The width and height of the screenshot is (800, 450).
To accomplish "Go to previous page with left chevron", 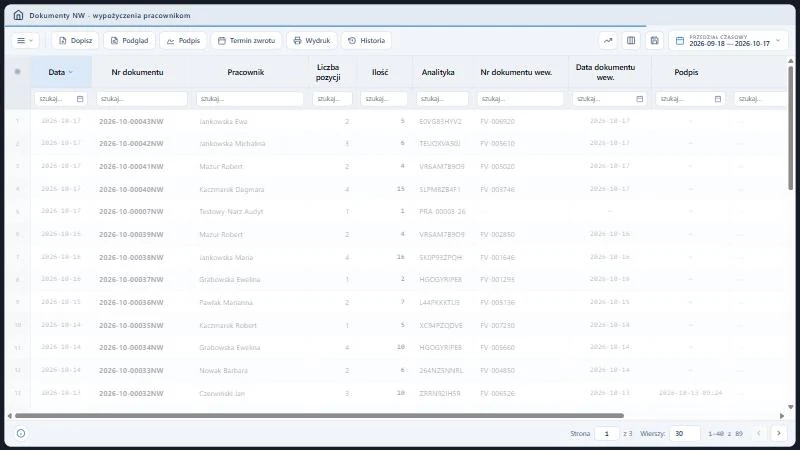I will click(759, 433).
